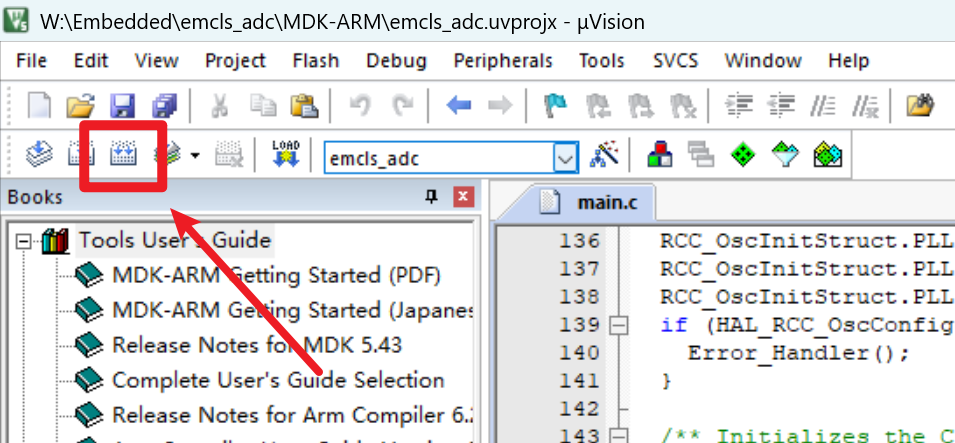Go to next bookmark icon
Image resolution: width=955 pixels, height=443 pixels.
[640, 105]
